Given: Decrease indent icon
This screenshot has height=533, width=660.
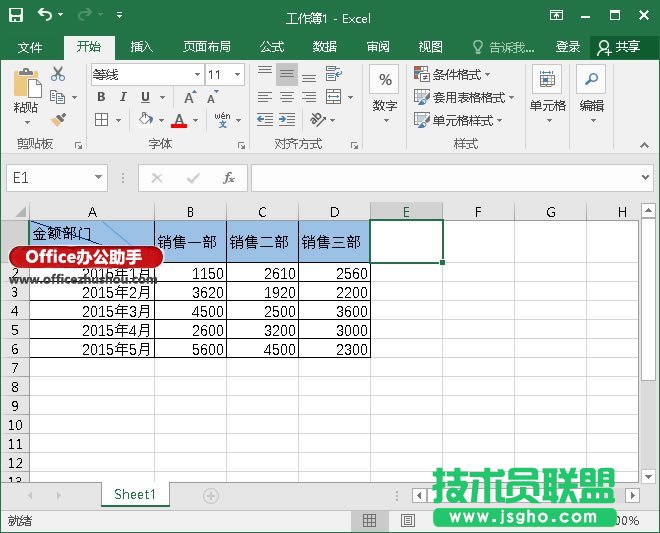Looking at the screenshot, I should (x=265, y=120).
